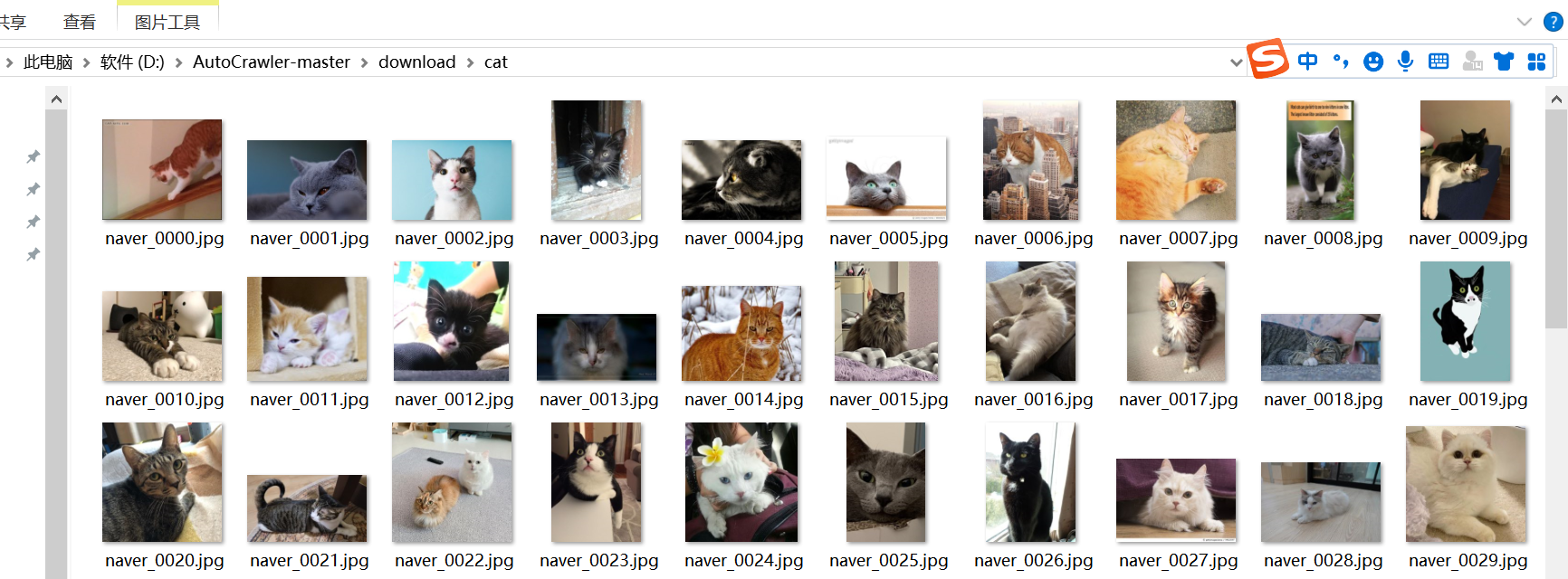Collapse the ribbon with top-right chevron
The width and height of the screenshot is (1568, 579).
[x=1525, y=22]
